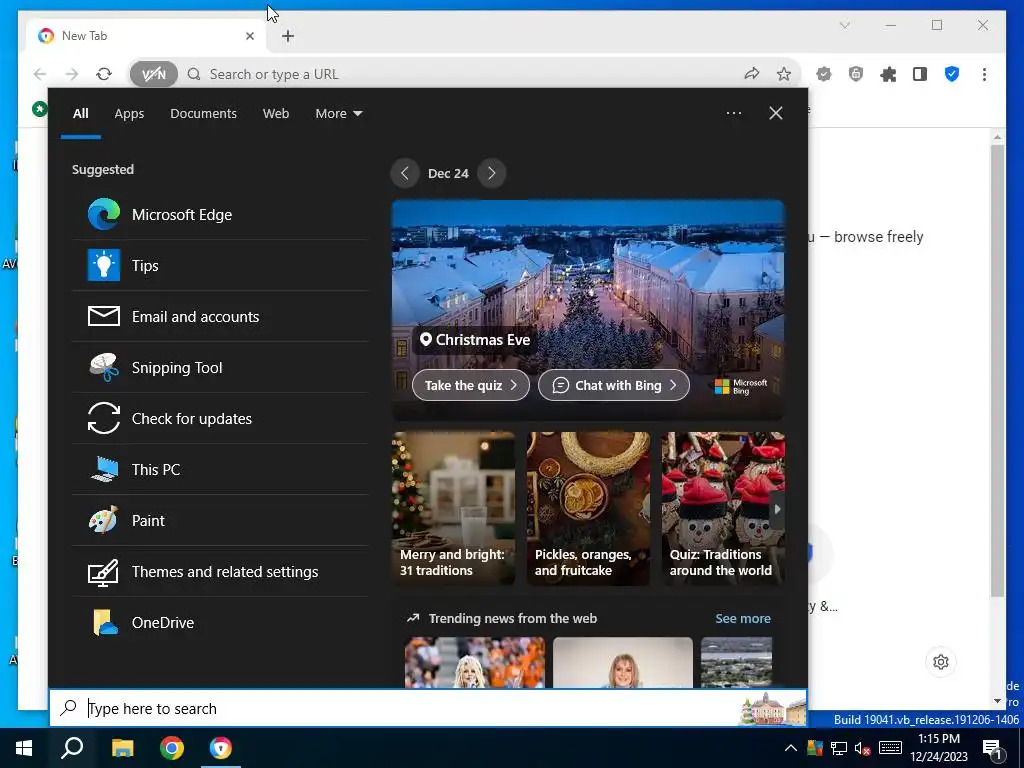Open OneDrive folder icon
This screenshot has width=1024, height=768.
(104, 622)
